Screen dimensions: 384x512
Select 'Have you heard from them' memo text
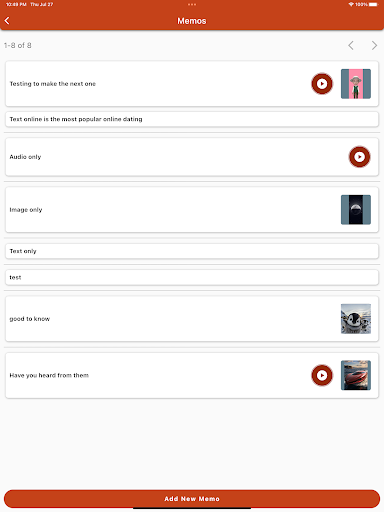tap(49, 375)
